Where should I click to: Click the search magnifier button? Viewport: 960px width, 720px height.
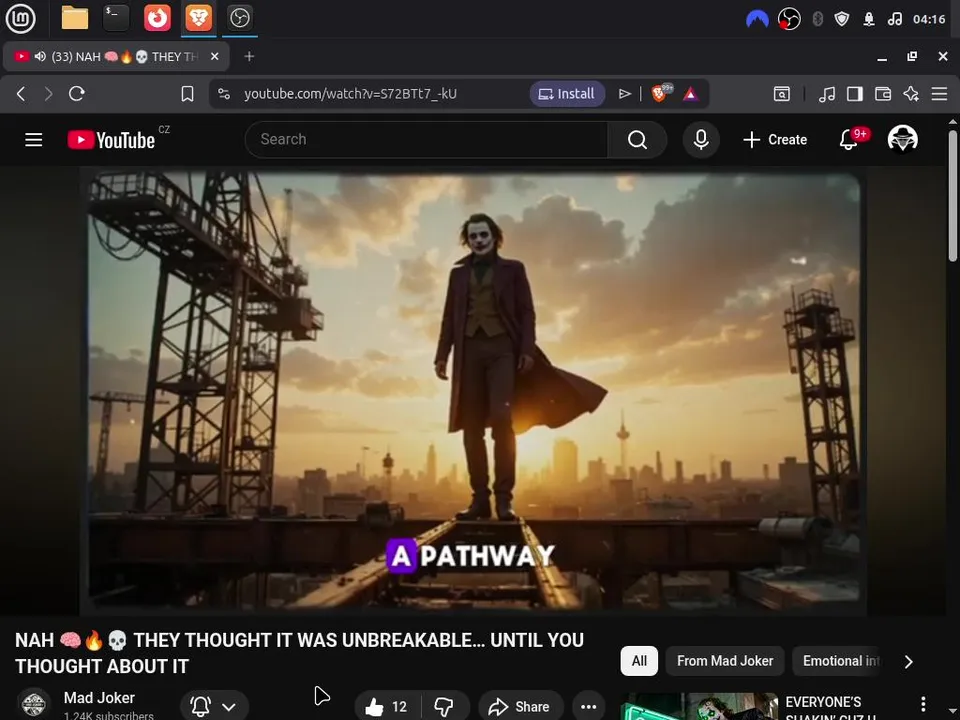(637, 140)
